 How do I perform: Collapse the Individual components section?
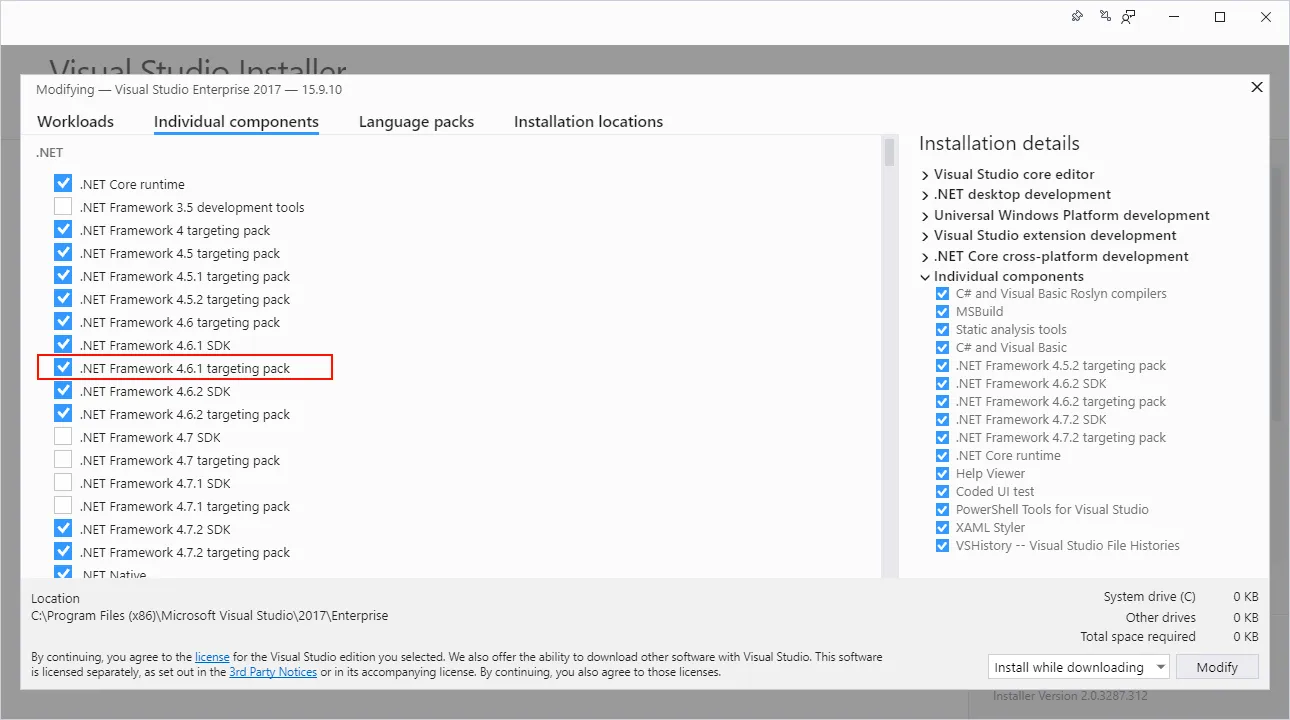[x=924, y=276]
